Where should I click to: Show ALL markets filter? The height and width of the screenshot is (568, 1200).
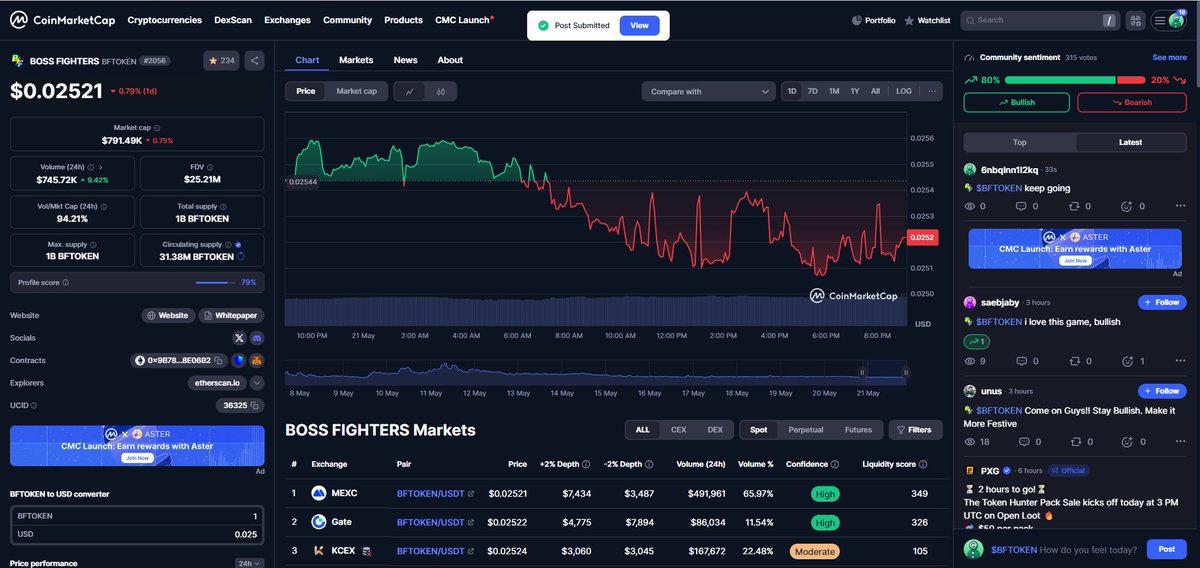[x=642, y=430]
